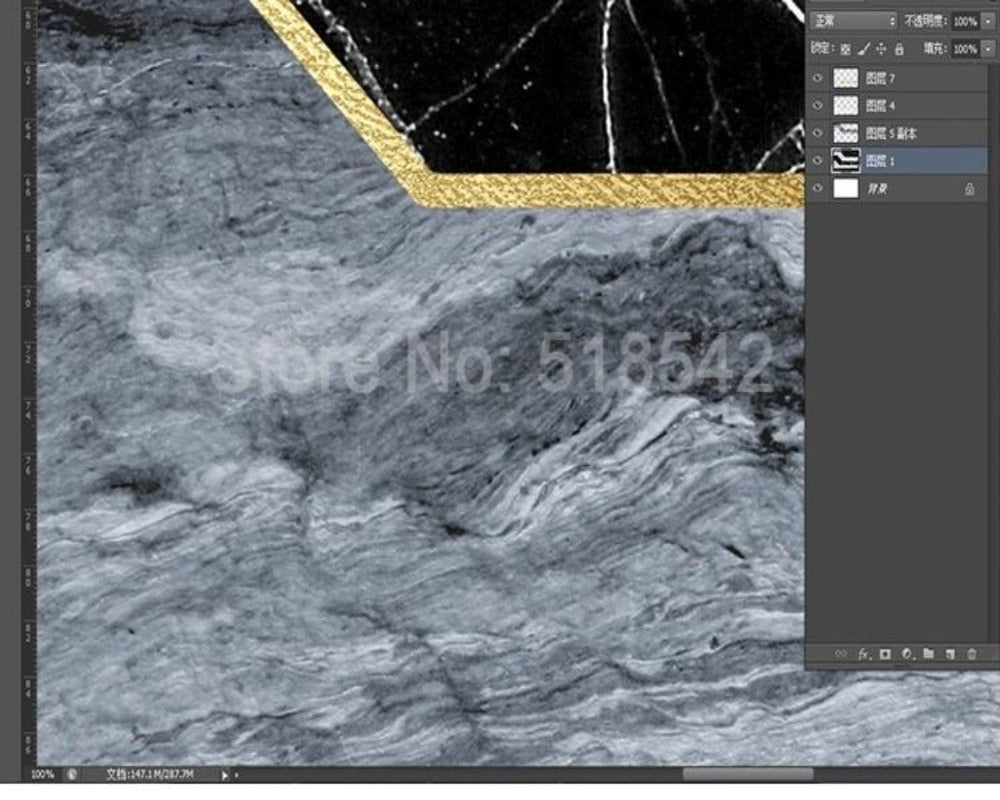Click the lock position icon
This screenshot has height=800, width=1000.
click(880, 48)
